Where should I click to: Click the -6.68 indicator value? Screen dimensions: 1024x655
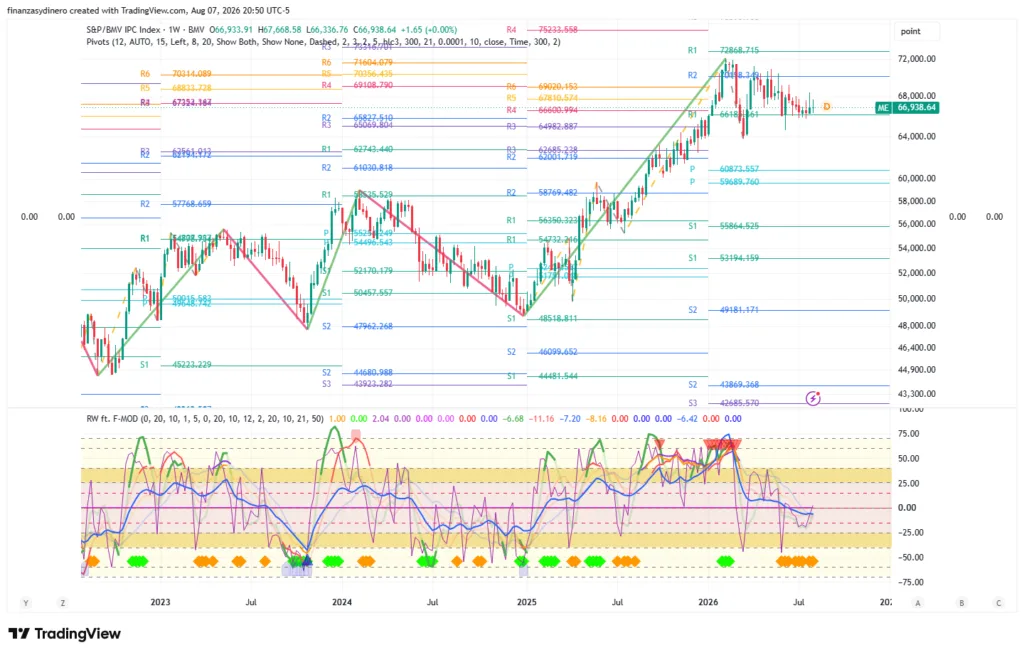pyautogui.click(x=514, y=419)
